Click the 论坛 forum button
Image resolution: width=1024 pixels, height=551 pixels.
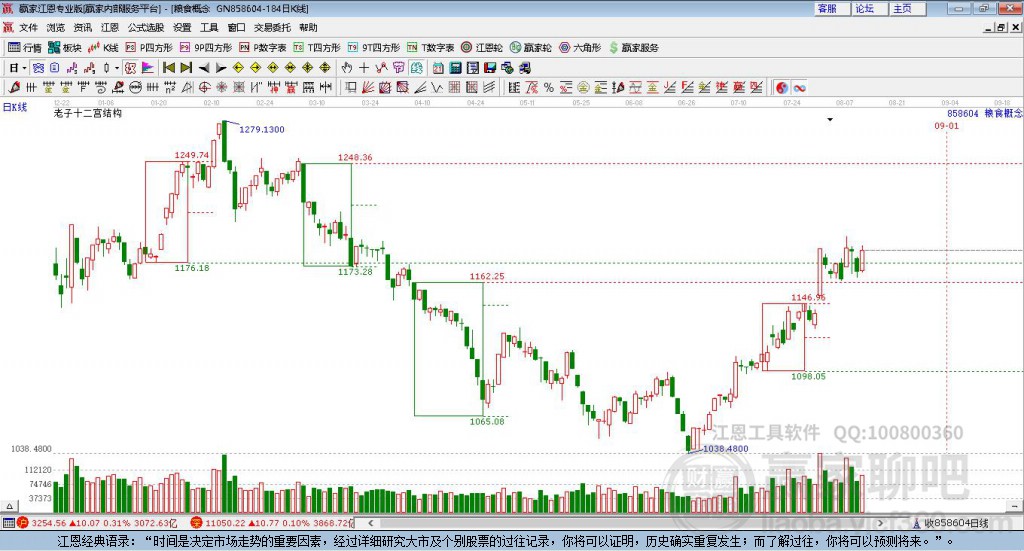(870, 8)
